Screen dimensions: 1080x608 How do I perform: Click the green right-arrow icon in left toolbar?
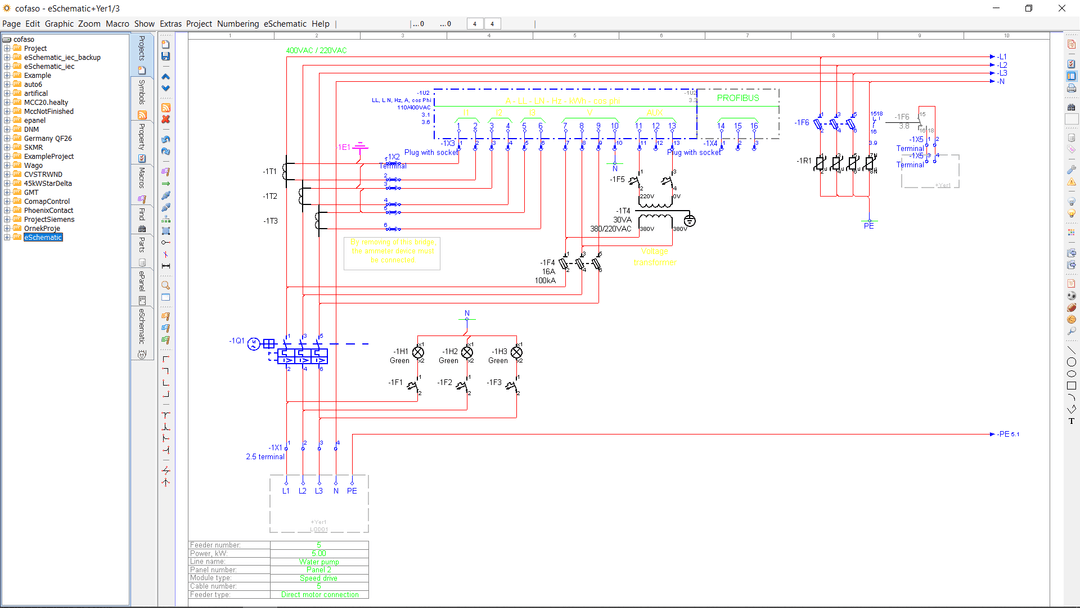[x=165, y=184]
